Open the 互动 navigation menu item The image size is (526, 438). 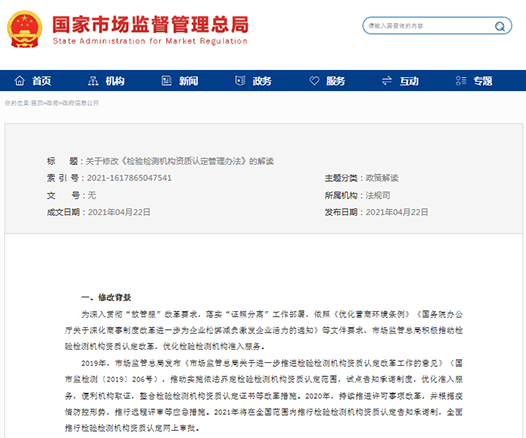pos(409,81)
